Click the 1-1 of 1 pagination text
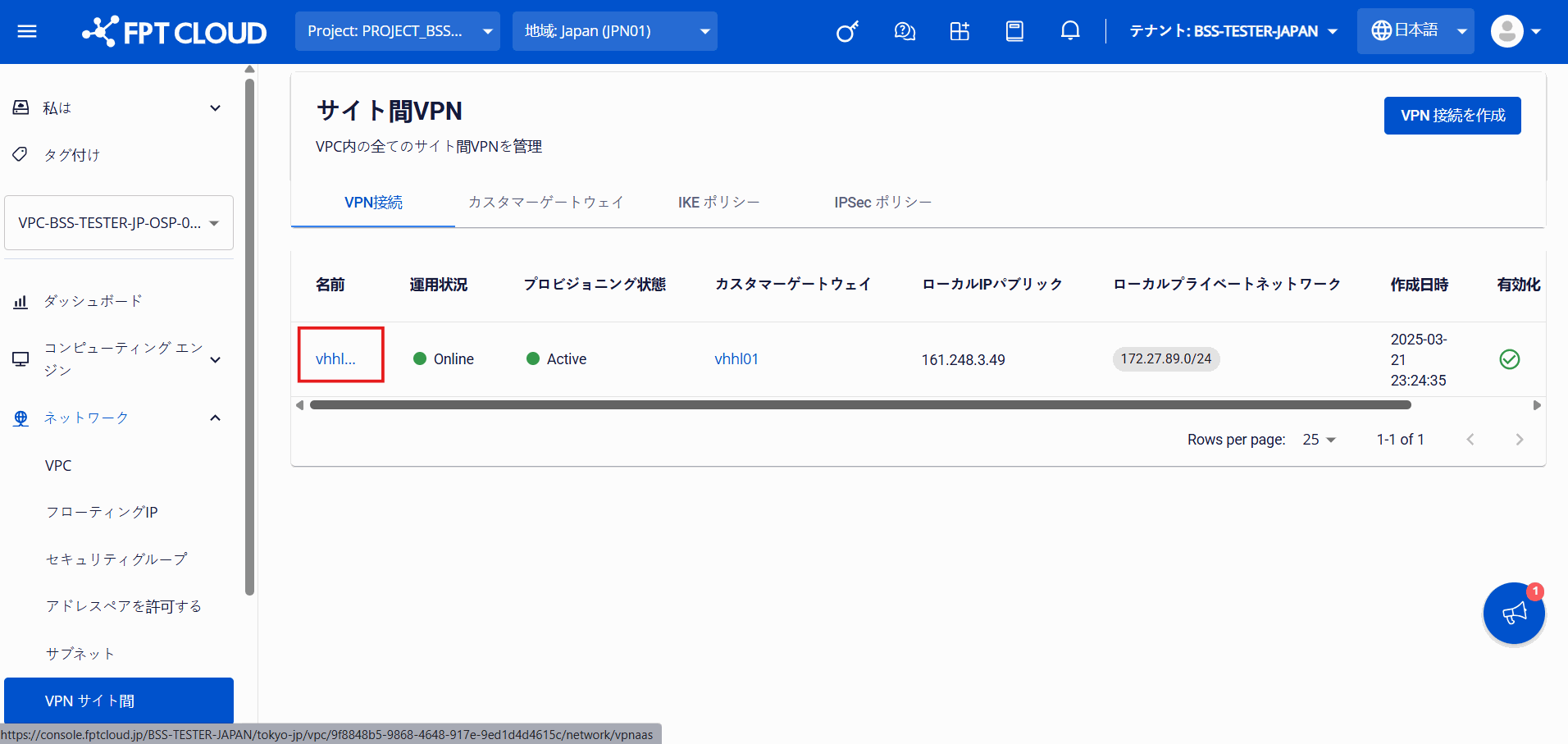The height and width of the screenshot is (744, 1568). click(x=1400, y=440)
